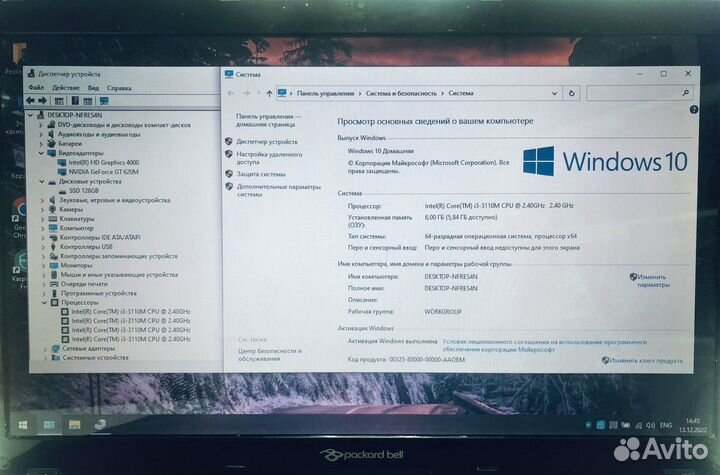Select NVIDIA GeForce GT 620M adapter
720x475 pixels.
[x=103, y=172]
